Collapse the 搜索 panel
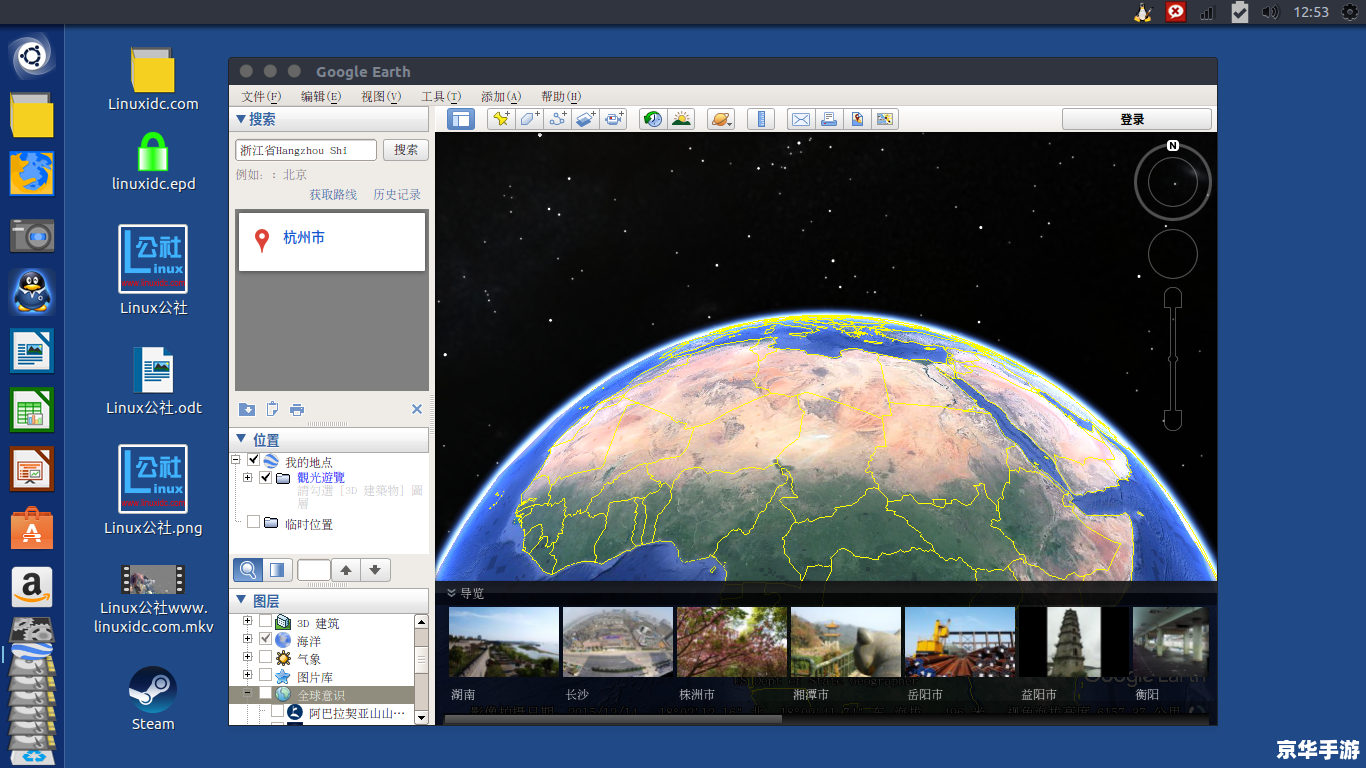 click(241, 119)
